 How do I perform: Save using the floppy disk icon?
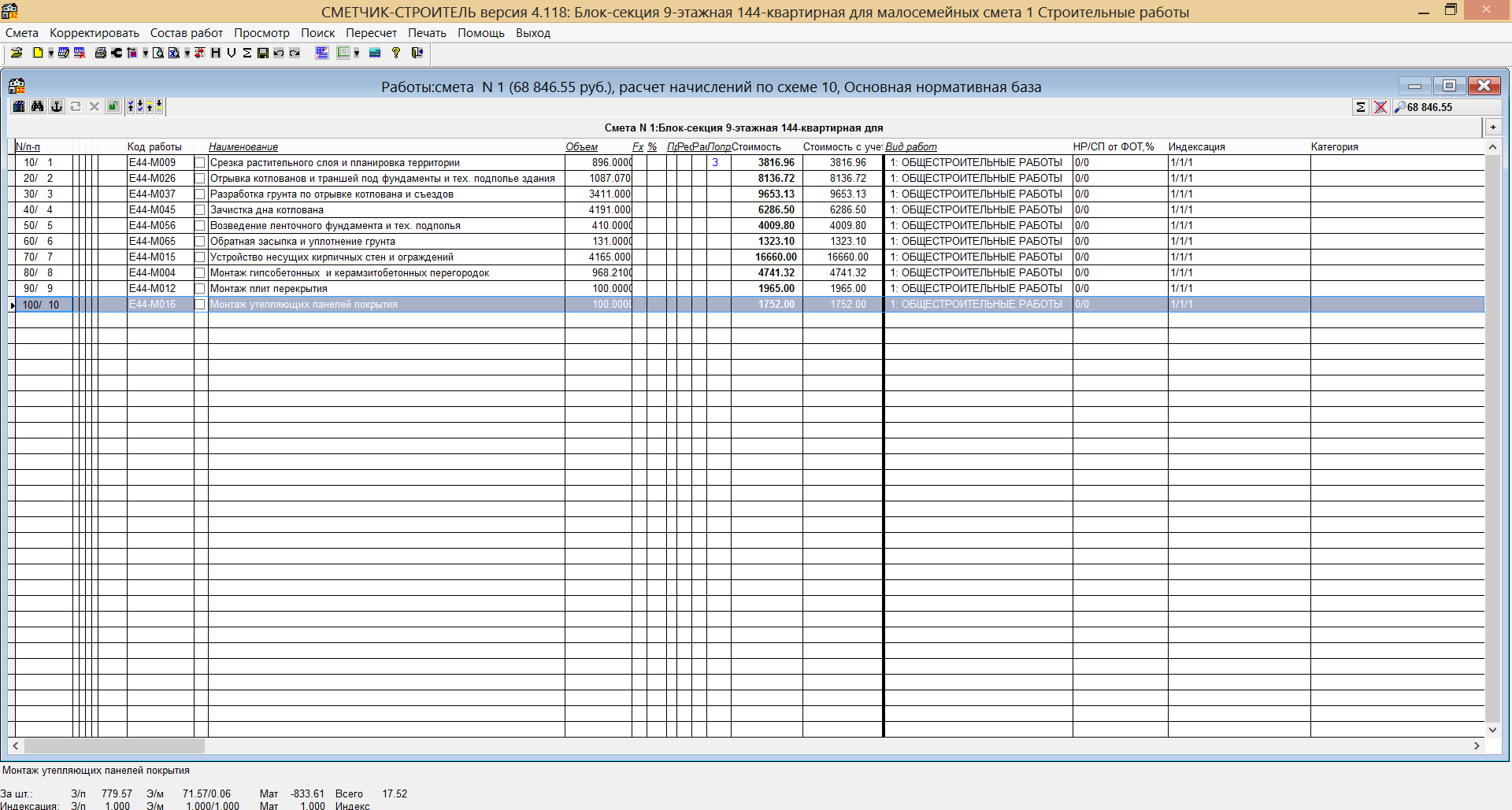(x=263, y=53)
